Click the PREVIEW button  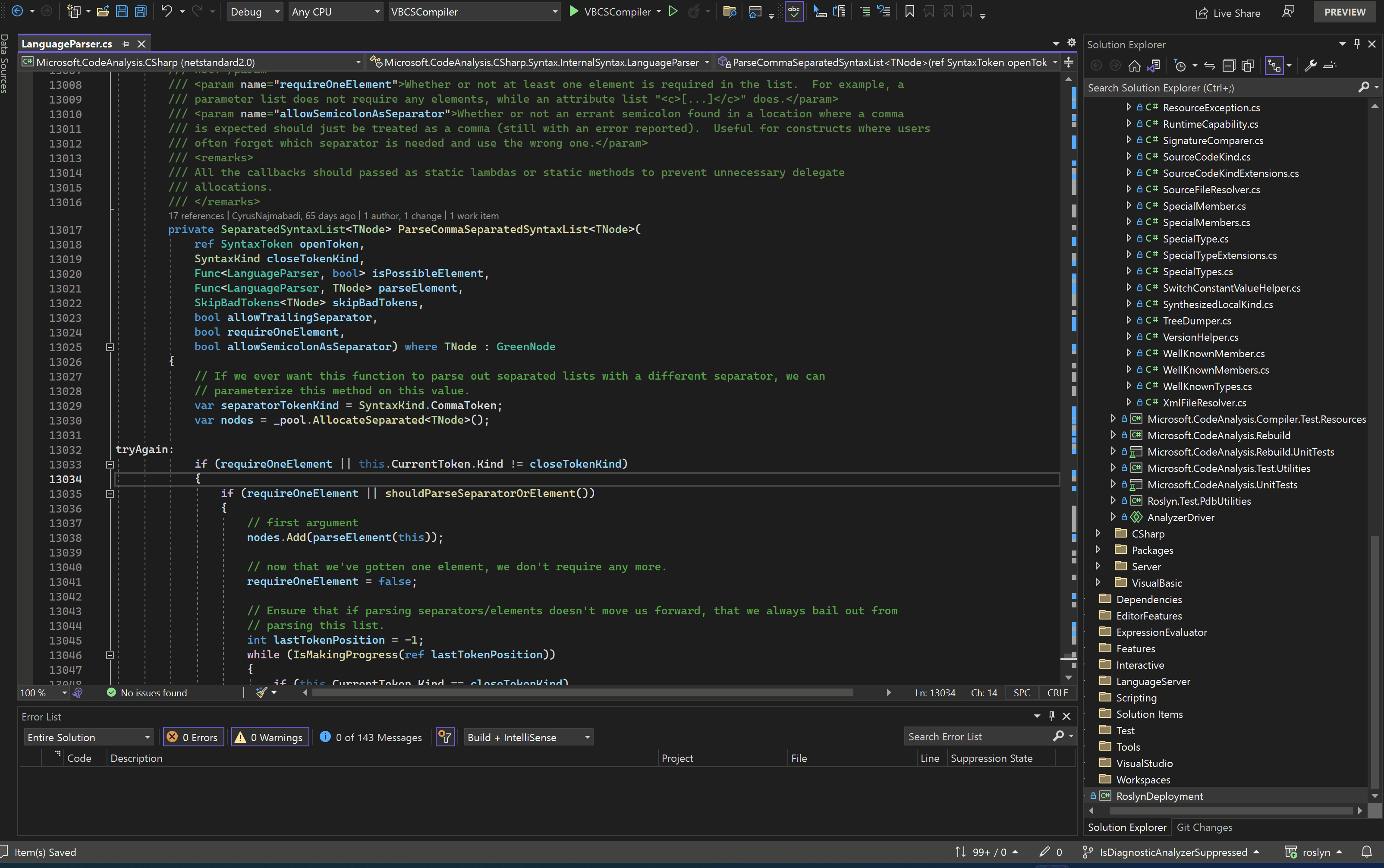(1345, 12)
